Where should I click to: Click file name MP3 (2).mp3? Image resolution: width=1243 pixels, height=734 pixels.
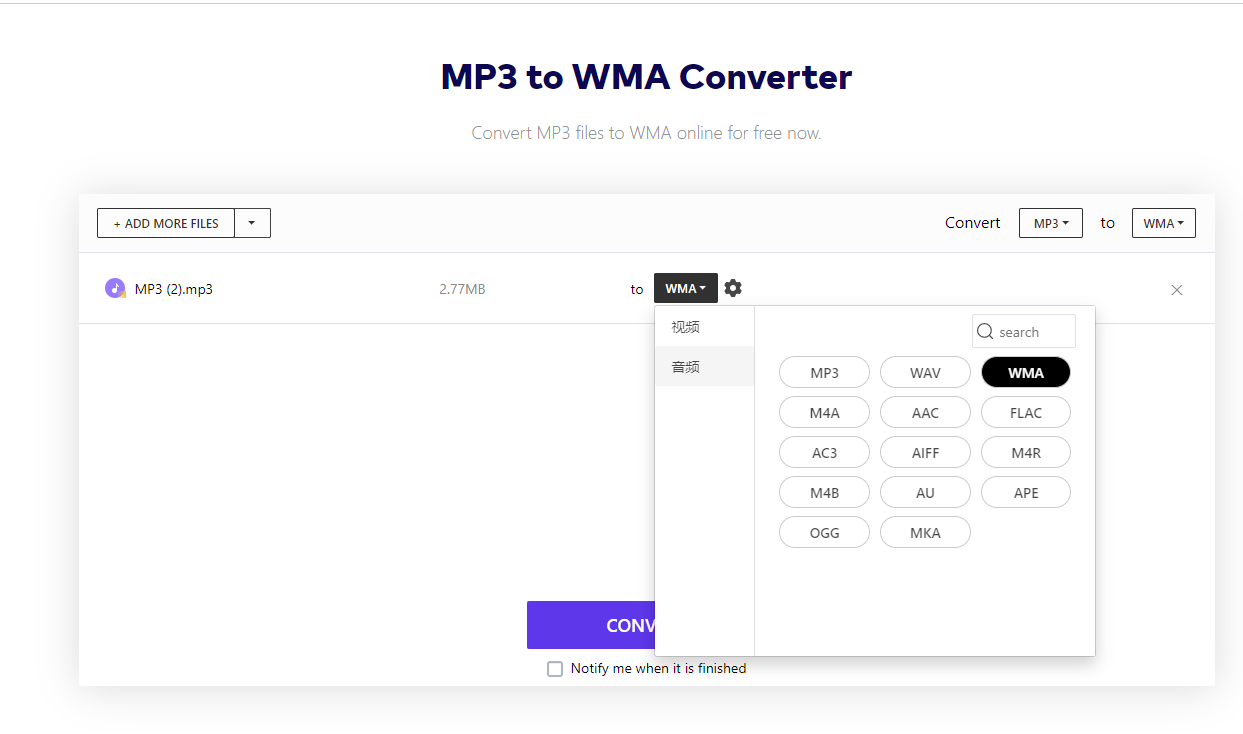click(x=174, y=289)
